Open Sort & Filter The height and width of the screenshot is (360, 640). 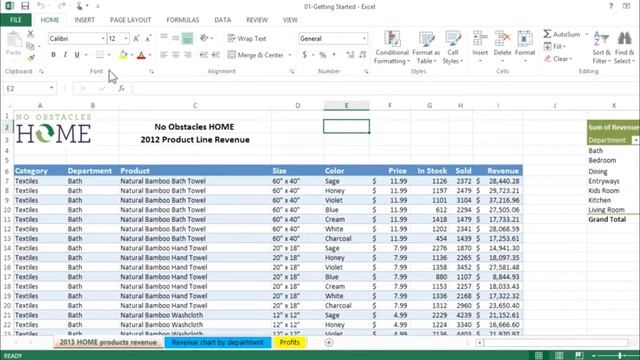tap(601, 48)
